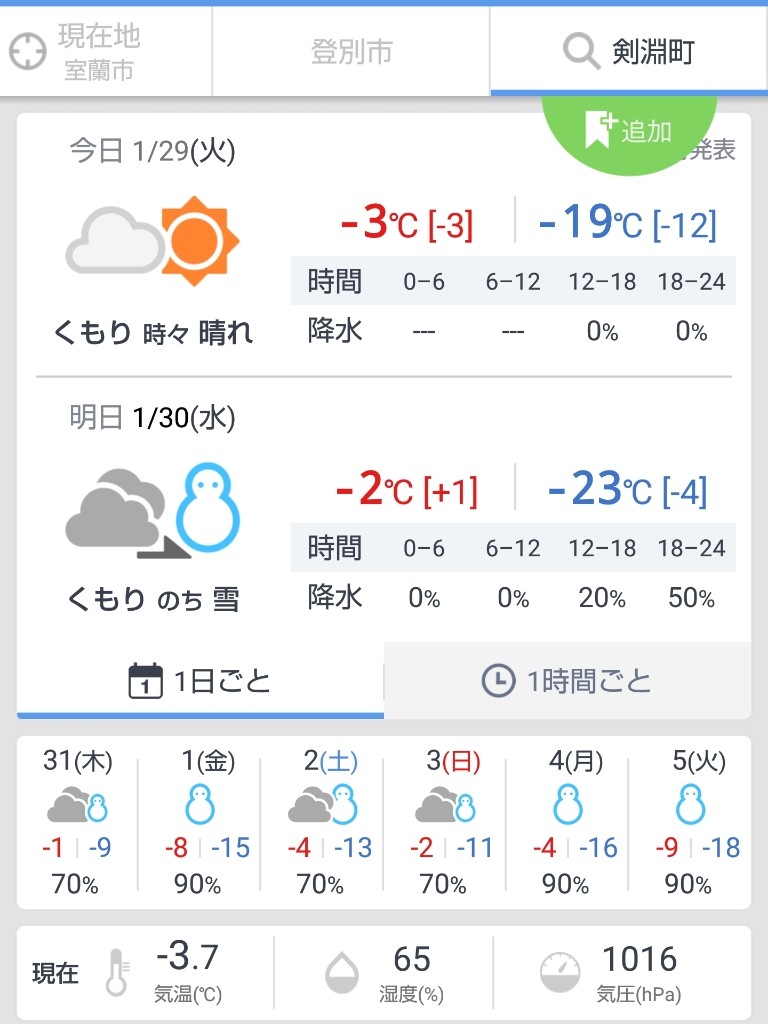Tap the humidity droplet icon

click(342, 973)
